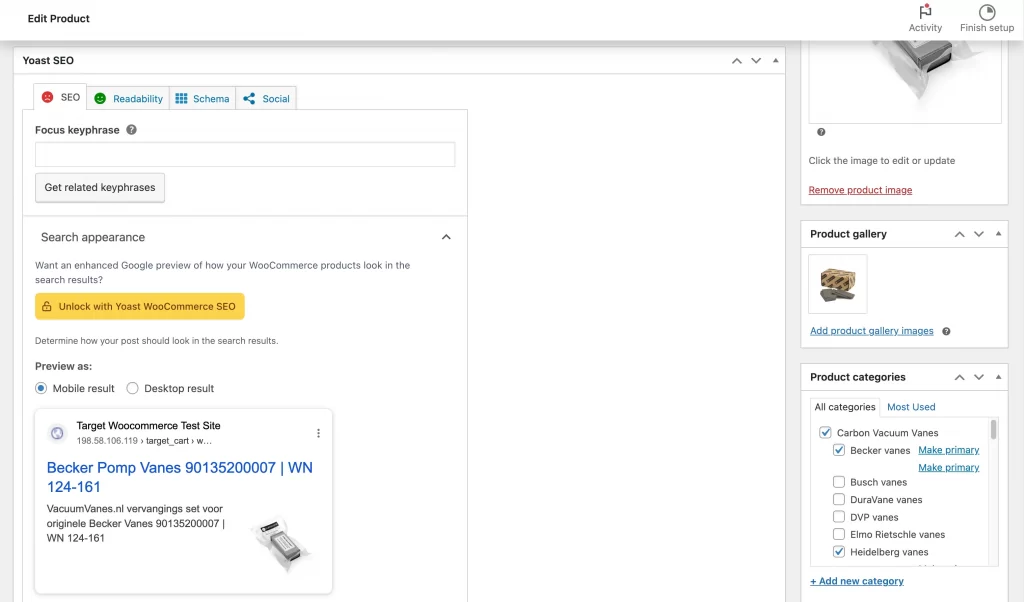This screenshot has height=602, width=1024.
Task: Click Unlock with Yoast WooCommerce SEO
Action: pos(140,306)
